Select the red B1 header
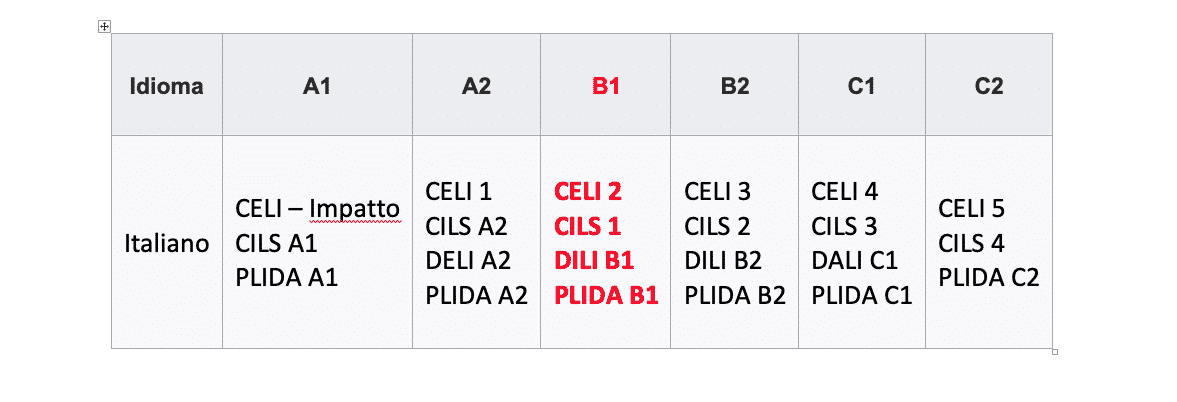The image size is (1177, 402). pyautogui.click(x=606, y=86)
